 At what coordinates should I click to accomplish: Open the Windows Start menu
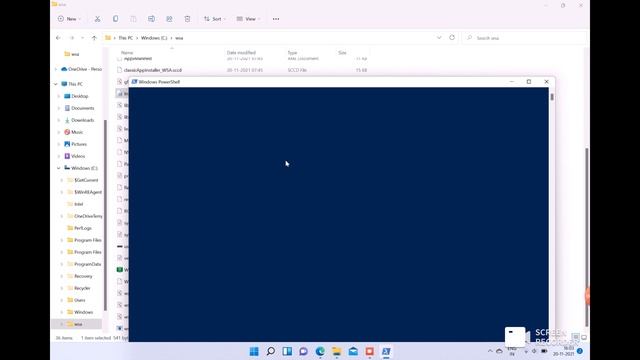tap(254, 351)
